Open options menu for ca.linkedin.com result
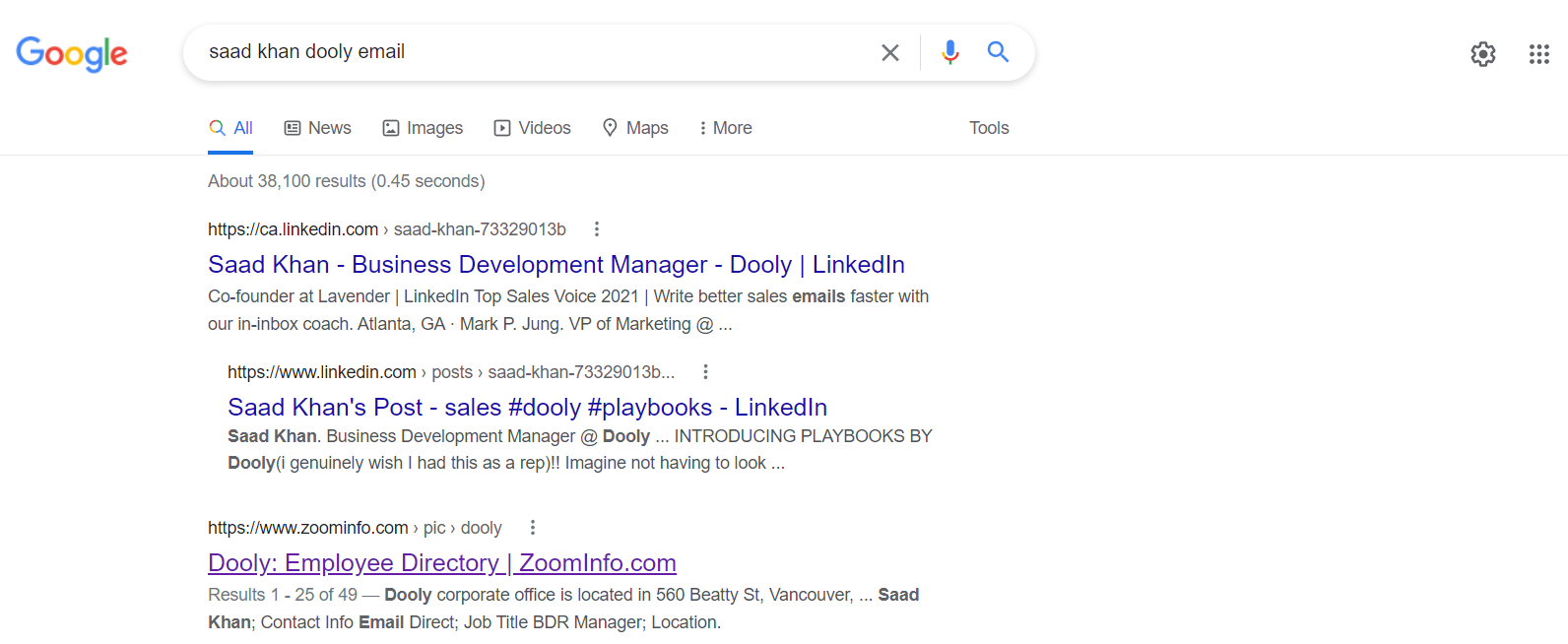The width and height of the screenshot is (1568, 644). tap(596, 229)
